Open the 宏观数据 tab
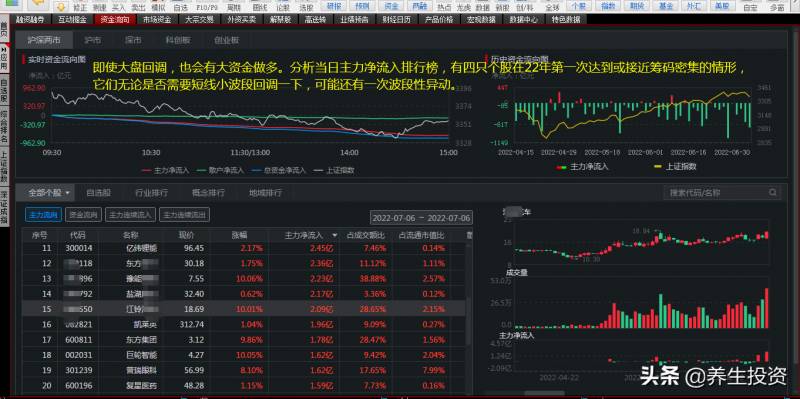This screenshot has height=399, width=800. 481,19
